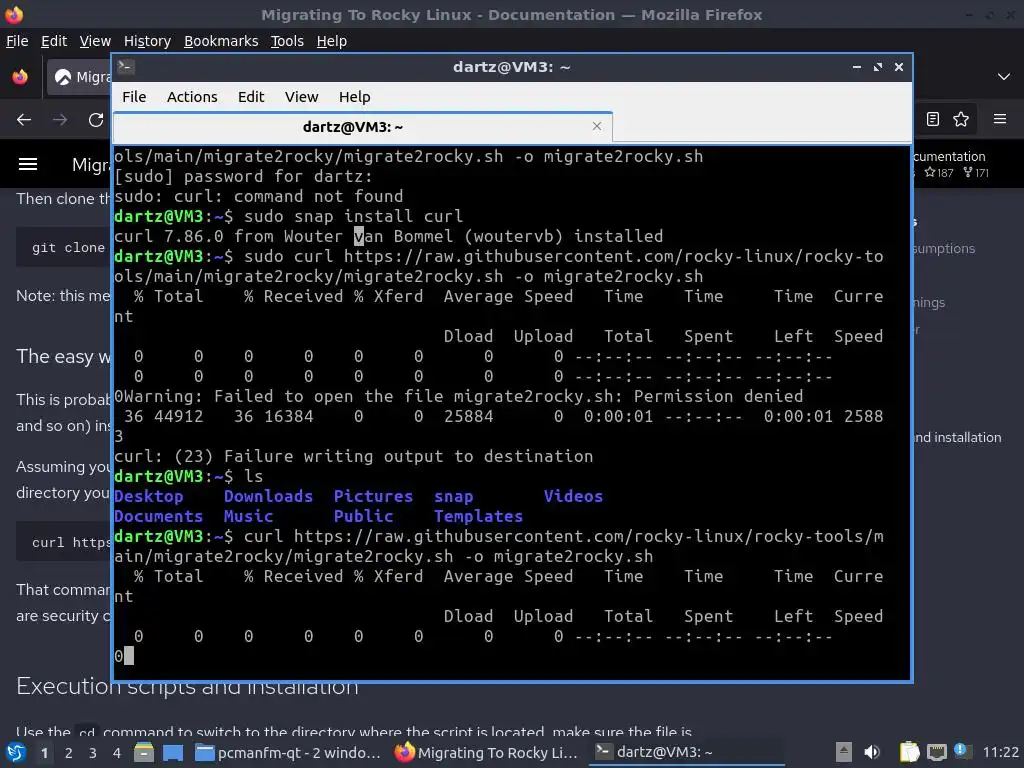Open removable media eject icon in tray
The image size is (1024, 768).
tap(843, 752)
